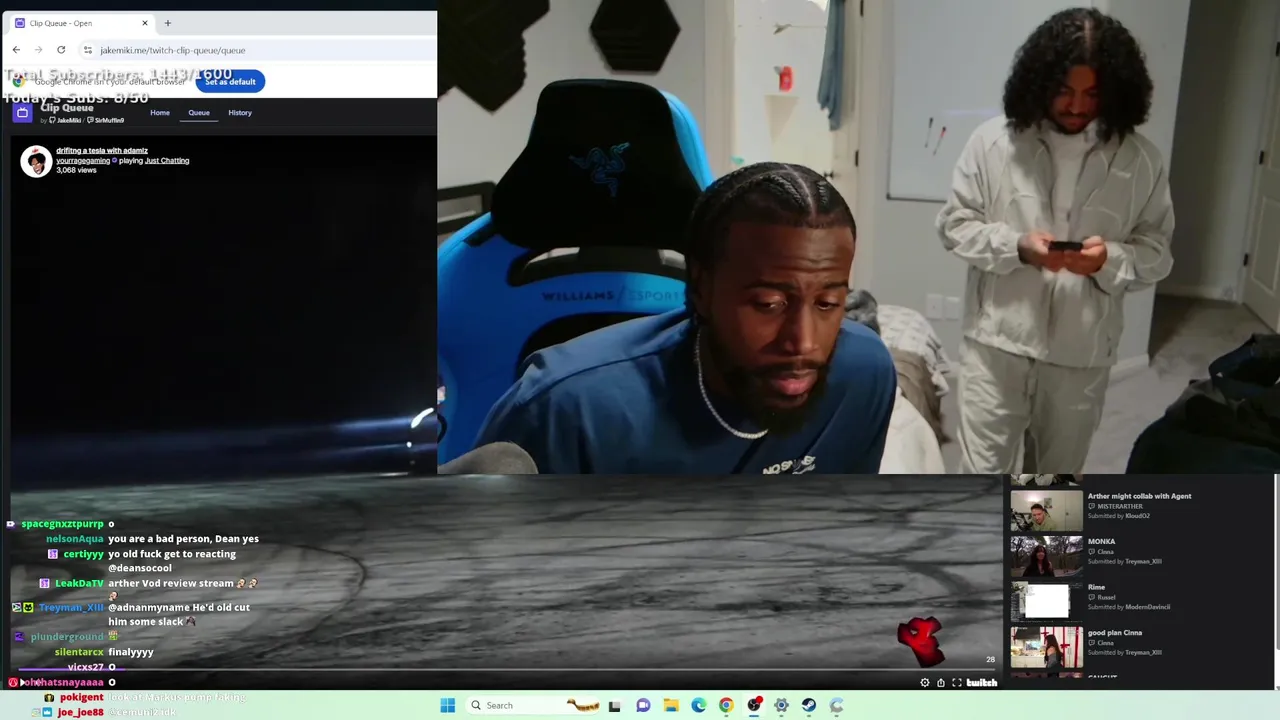Open Steam from taskbar
This screenshot has width=1280, height=720.
pyautogui.click(x=809, y=705)
